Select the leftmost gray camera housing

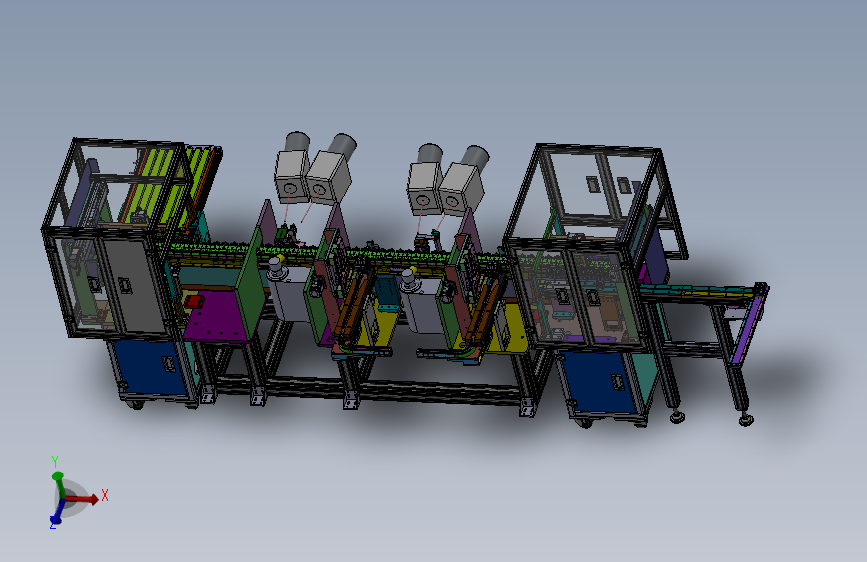(291, 175)
